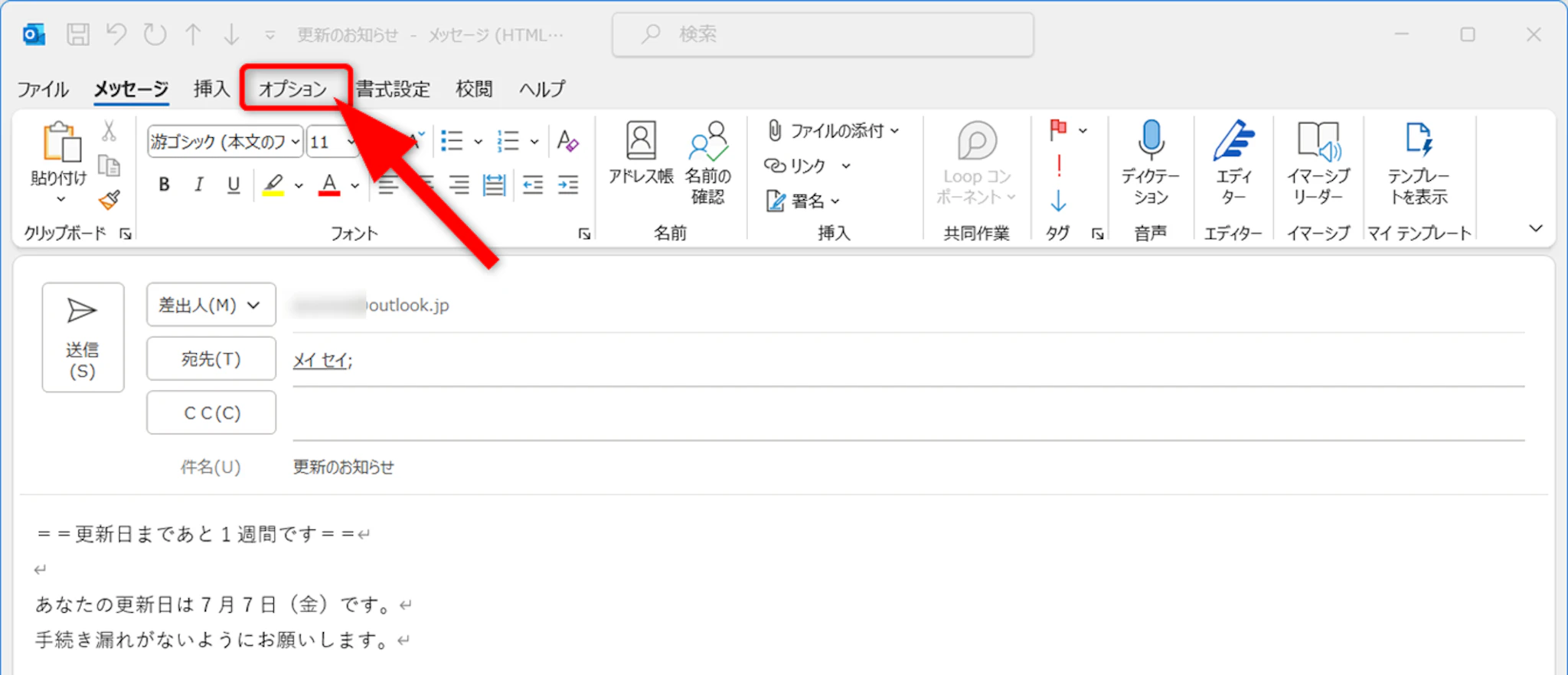This screenshot has width=1568, height=675.
Task: Click the Save icon in title bar
Action: click(77, 34)
